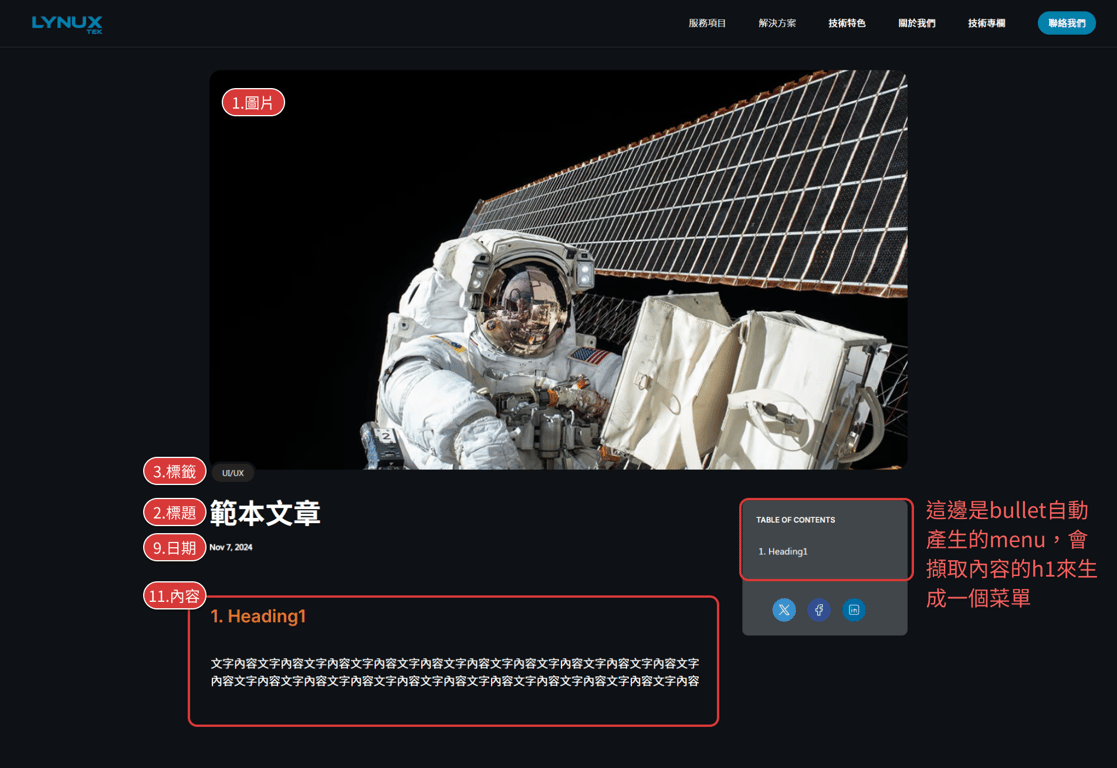This screenshot has width=1117, height=768.
Task: Click the 聯絡我們 button
Action: 1066,22
